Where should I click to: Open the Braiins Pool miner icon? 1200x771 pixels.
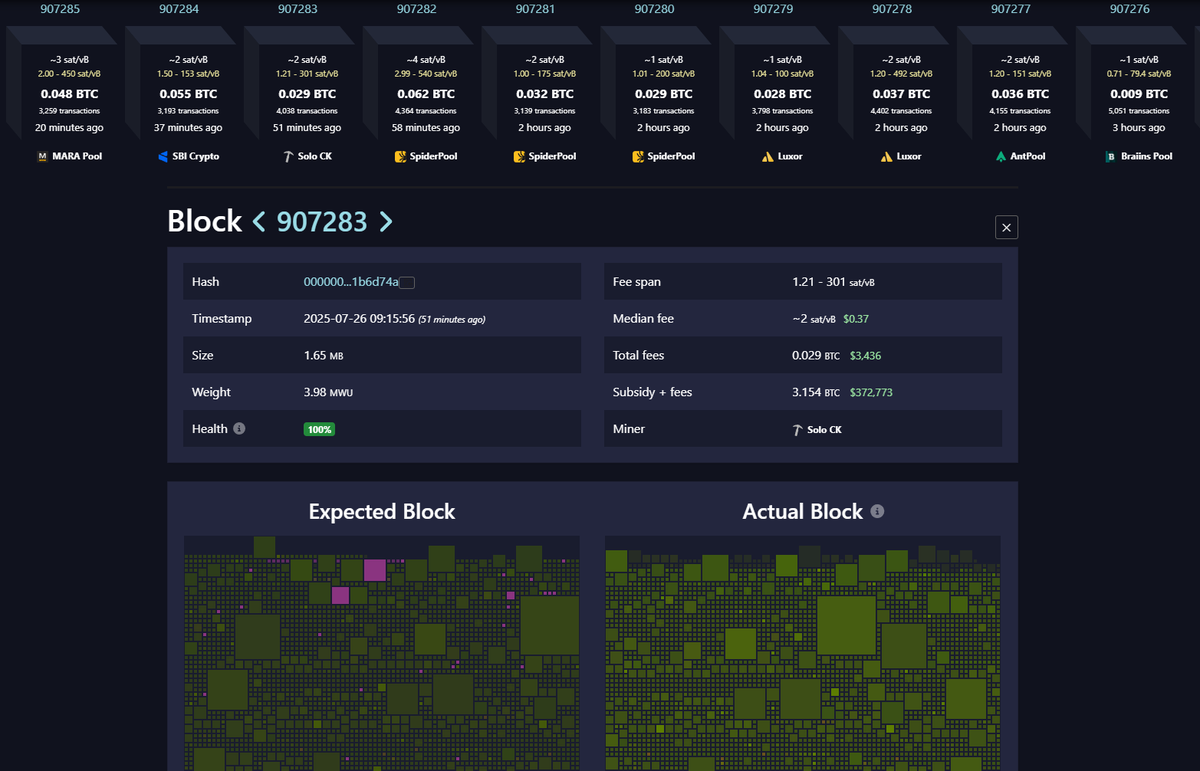pos(1111,157)
